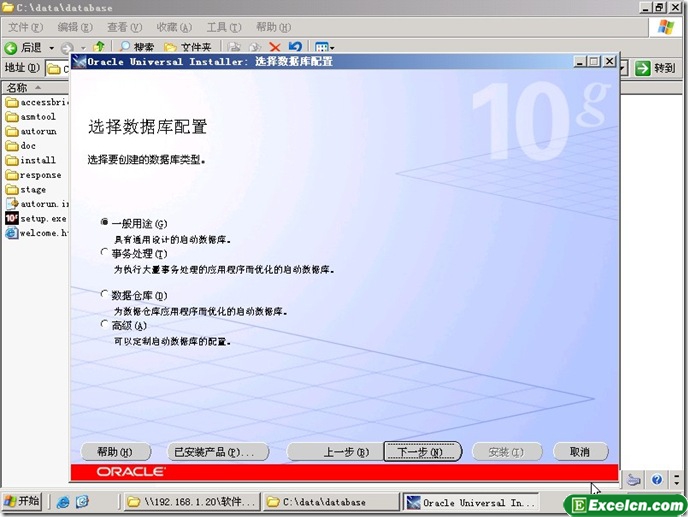
Task: Open the address bar dropdown arrow
Action: pos(624,68)
